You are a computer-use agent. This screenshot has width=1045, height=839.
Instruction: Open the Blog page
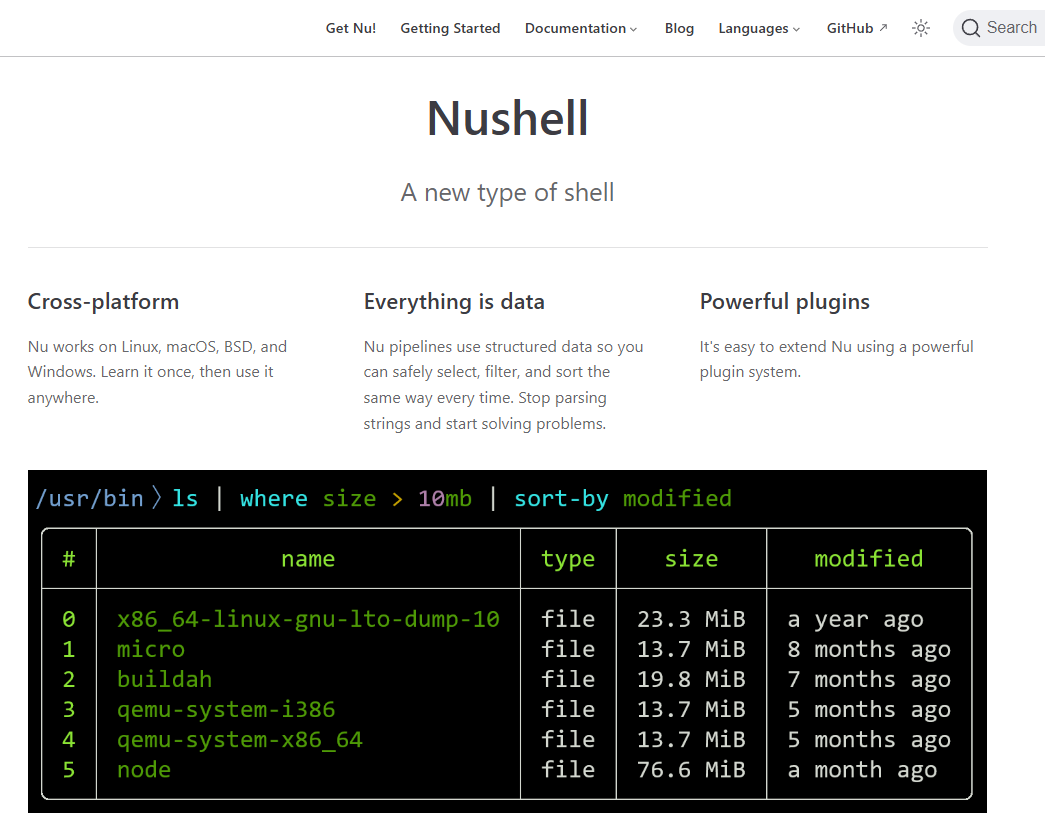pos(679,28)
